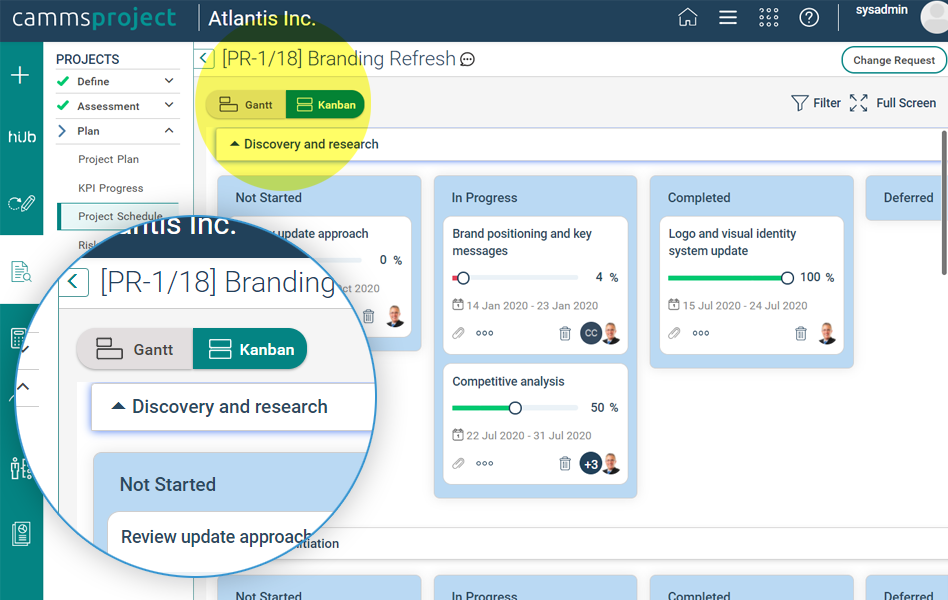Adjust Logo and visual identity progress slider handle
Image resolution: width=948 pixels, height=600 pixels.
[787, 278]
